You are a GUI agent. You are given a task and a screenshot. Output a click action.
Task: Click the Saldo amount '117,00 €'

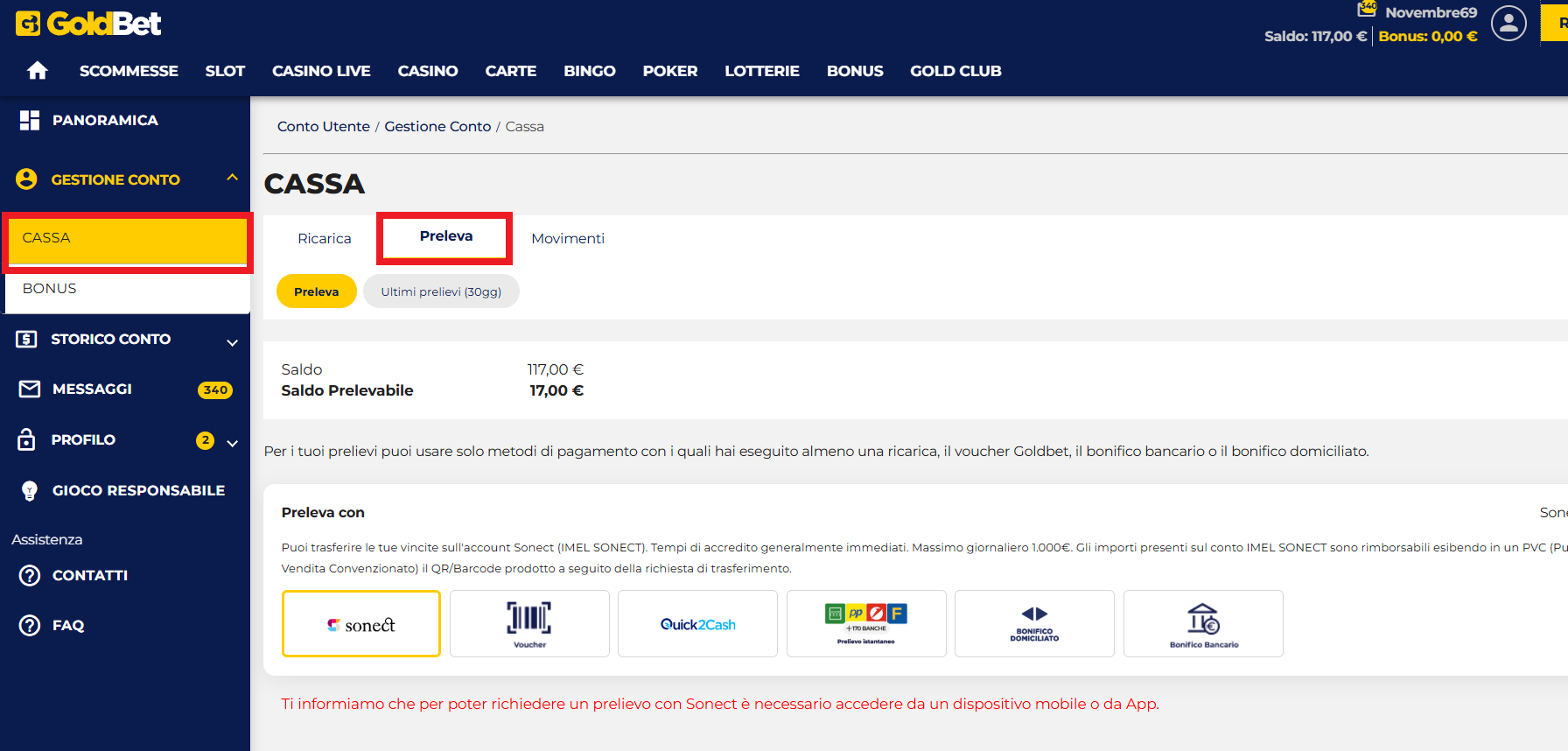556,369
